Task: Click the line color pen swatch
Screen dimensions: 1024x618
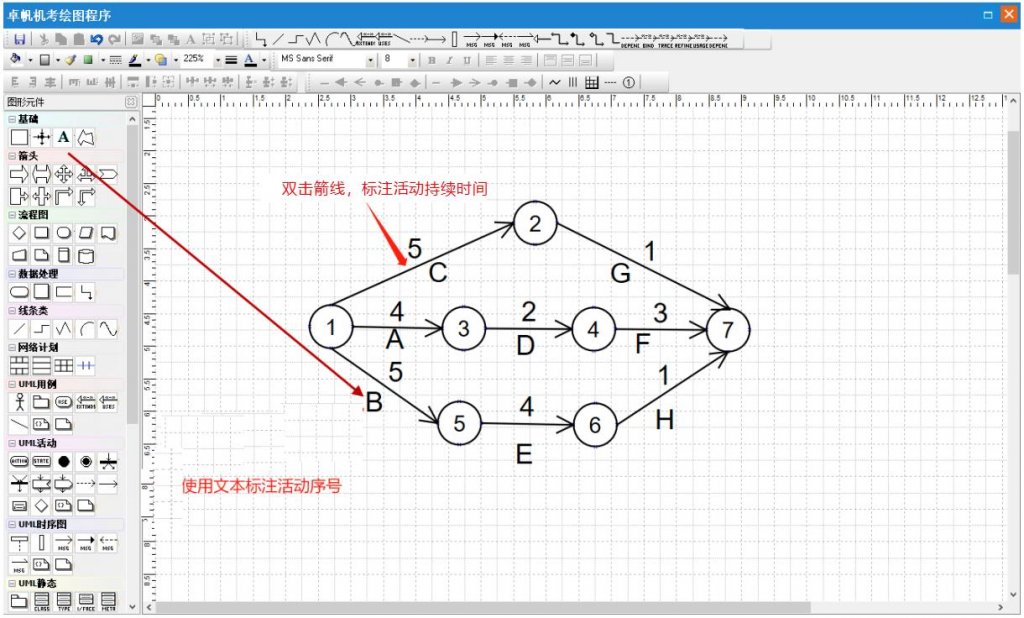Action: [x=135, y=60]
